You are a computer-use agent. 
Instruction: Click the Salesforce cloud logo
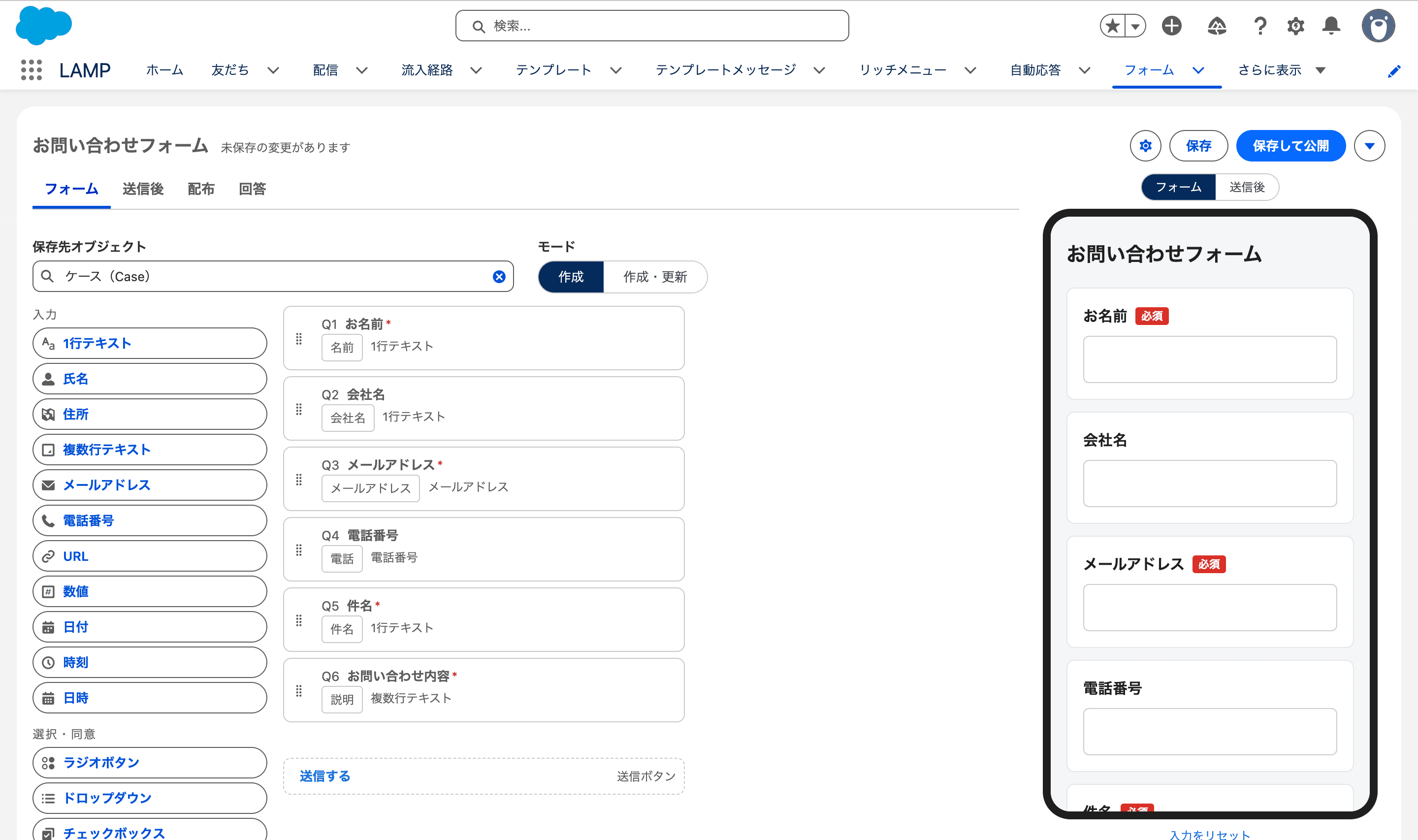[x=43, y=26]
